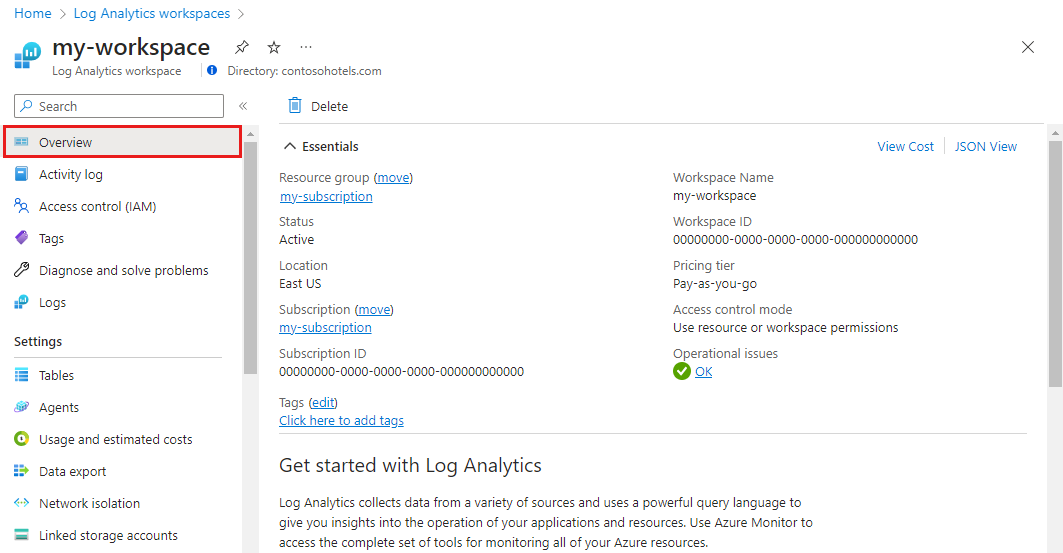Select the Workspace ID value
Image resolution: width=1063 pixels, height=553 pixels.
pyautogui.click(x=795, y=239)
